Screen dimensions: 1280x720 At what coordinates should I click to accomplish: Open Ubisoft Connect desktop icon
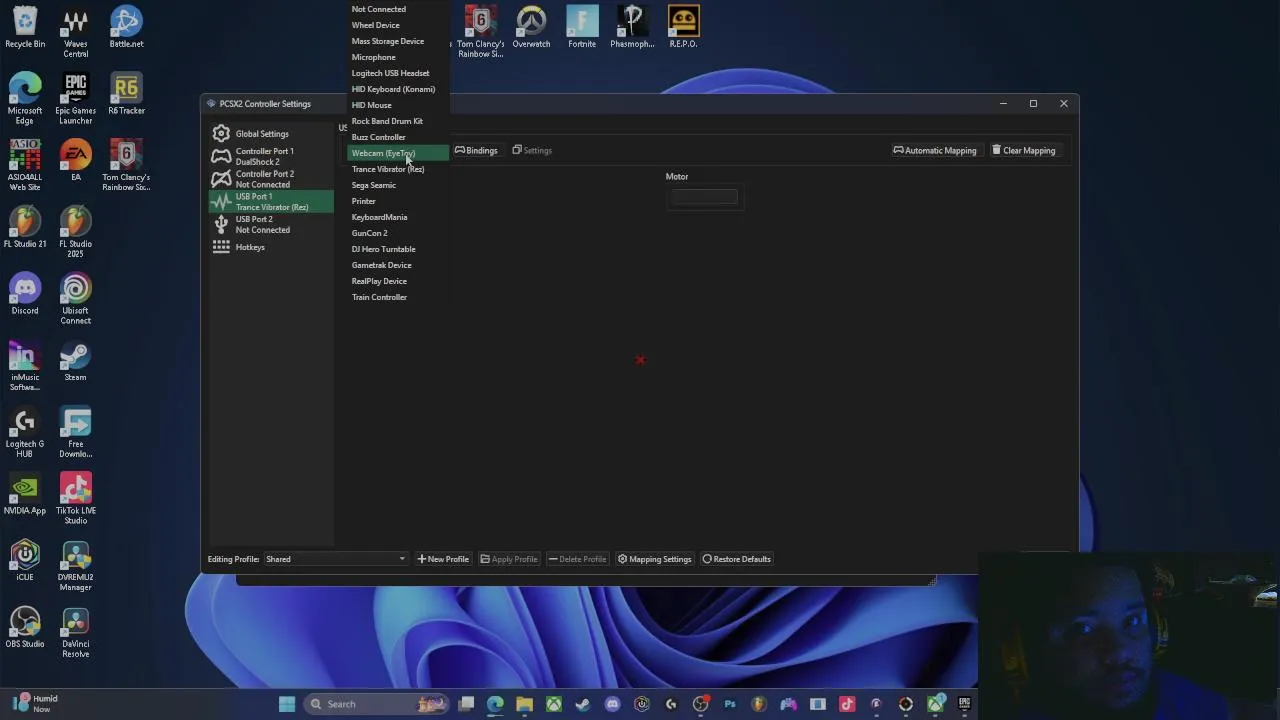click(x=75, y=299)
